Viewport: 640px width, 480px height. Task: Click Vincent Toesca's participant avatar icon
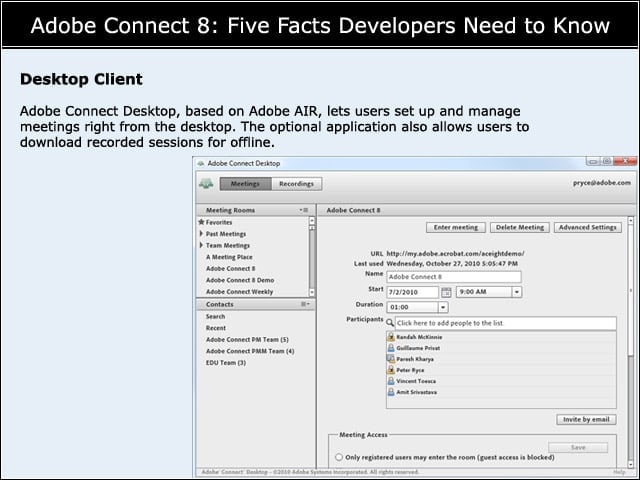pyautogui.click(x=391, y=381)
